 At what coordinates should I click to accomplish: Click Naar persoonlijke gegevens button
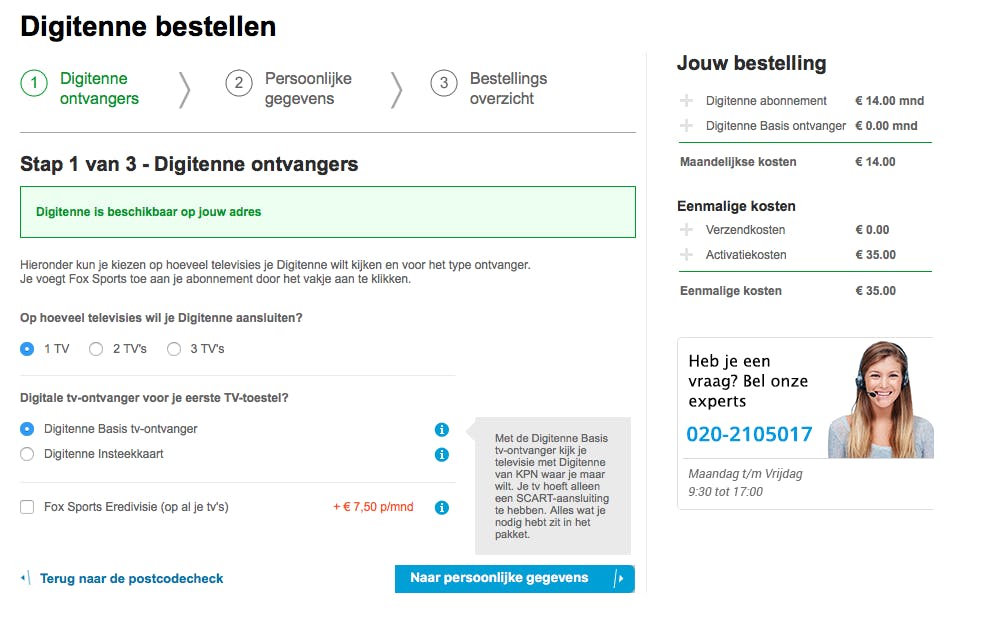[514, 579]
